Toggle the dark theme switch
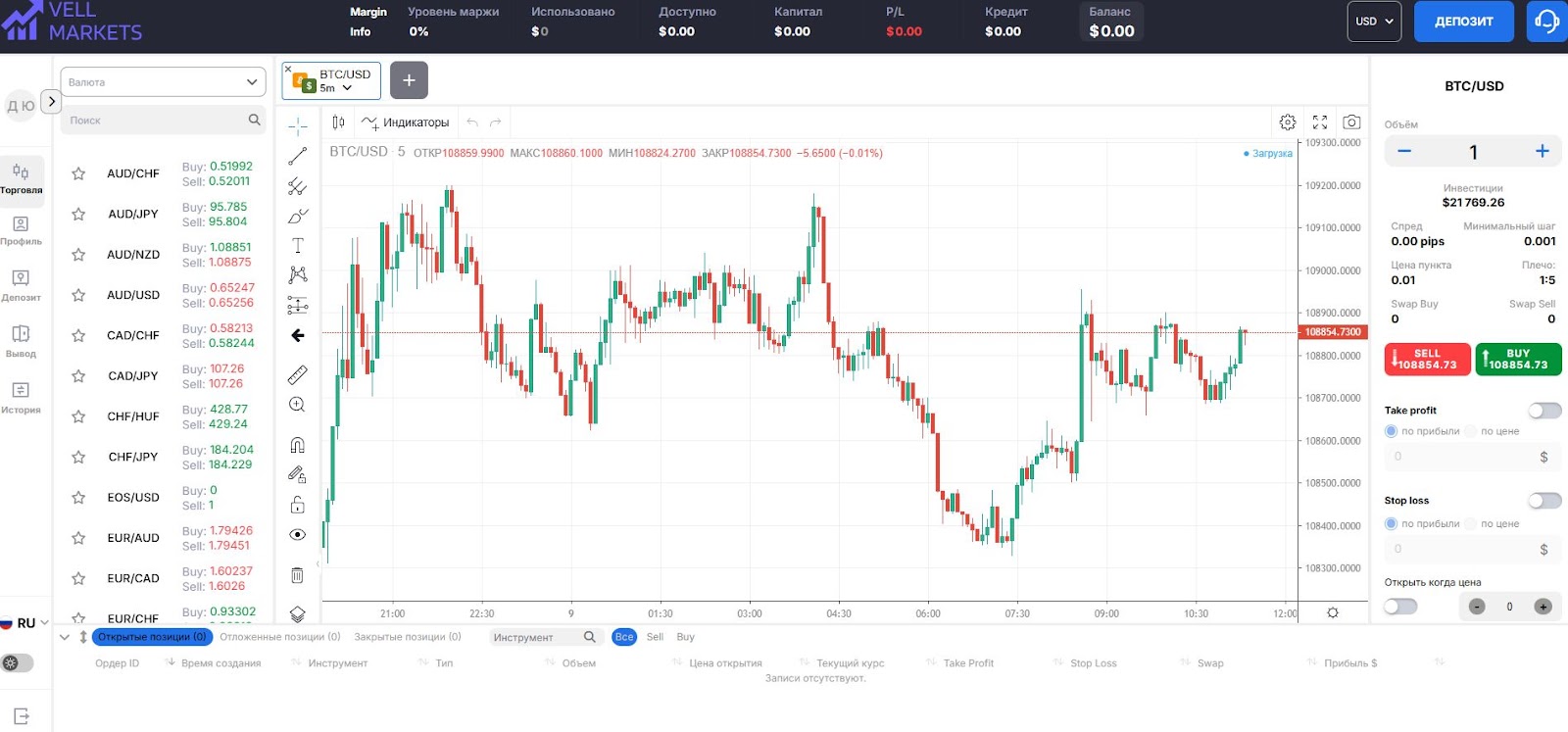1568x732 pixels. [17, 663]
